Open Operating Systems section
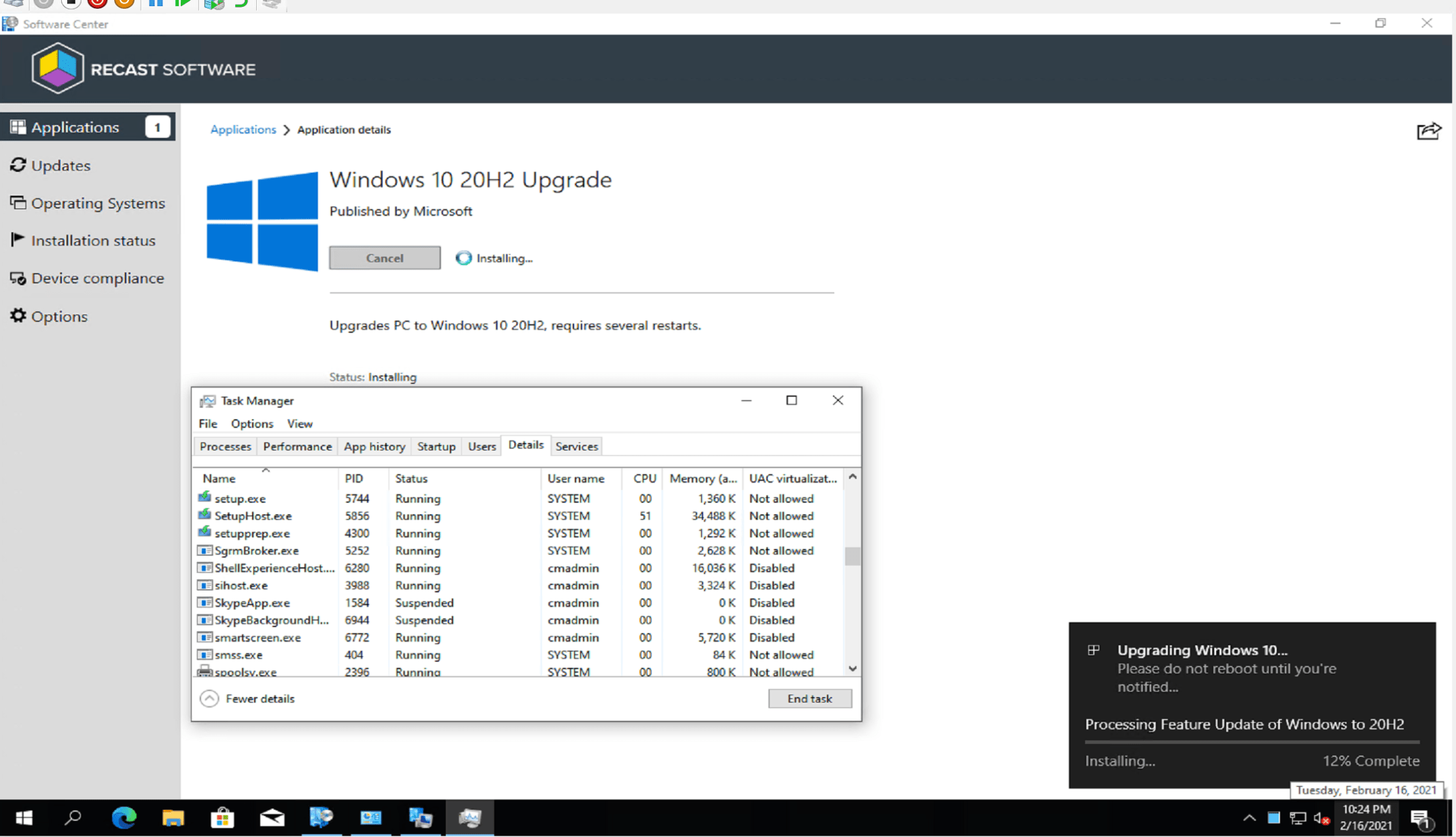 coord(97,203)
